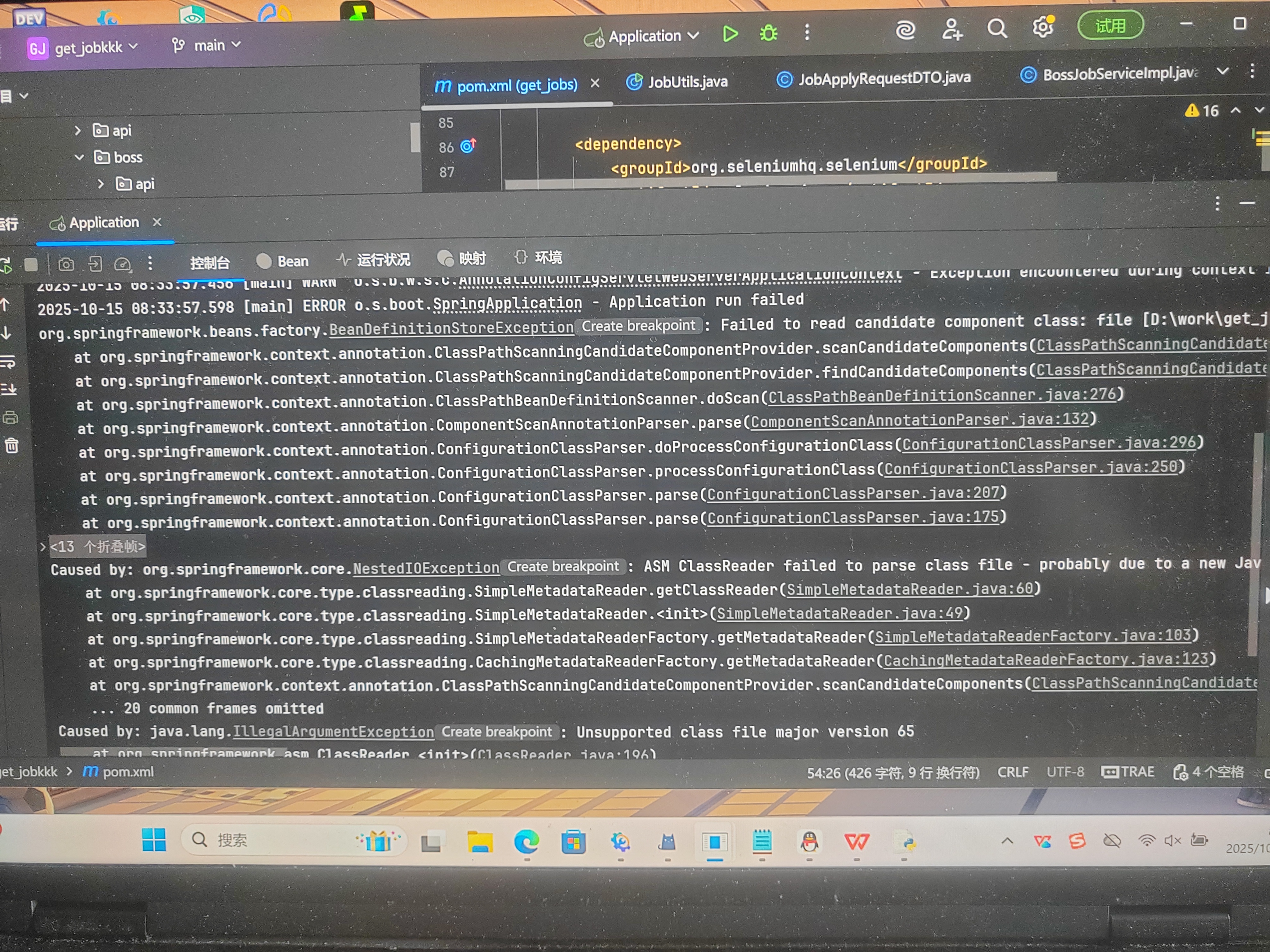This screenshot has height=952, width=1270.
Task: Click the camera thread dump icon
Action: [66, 265]
